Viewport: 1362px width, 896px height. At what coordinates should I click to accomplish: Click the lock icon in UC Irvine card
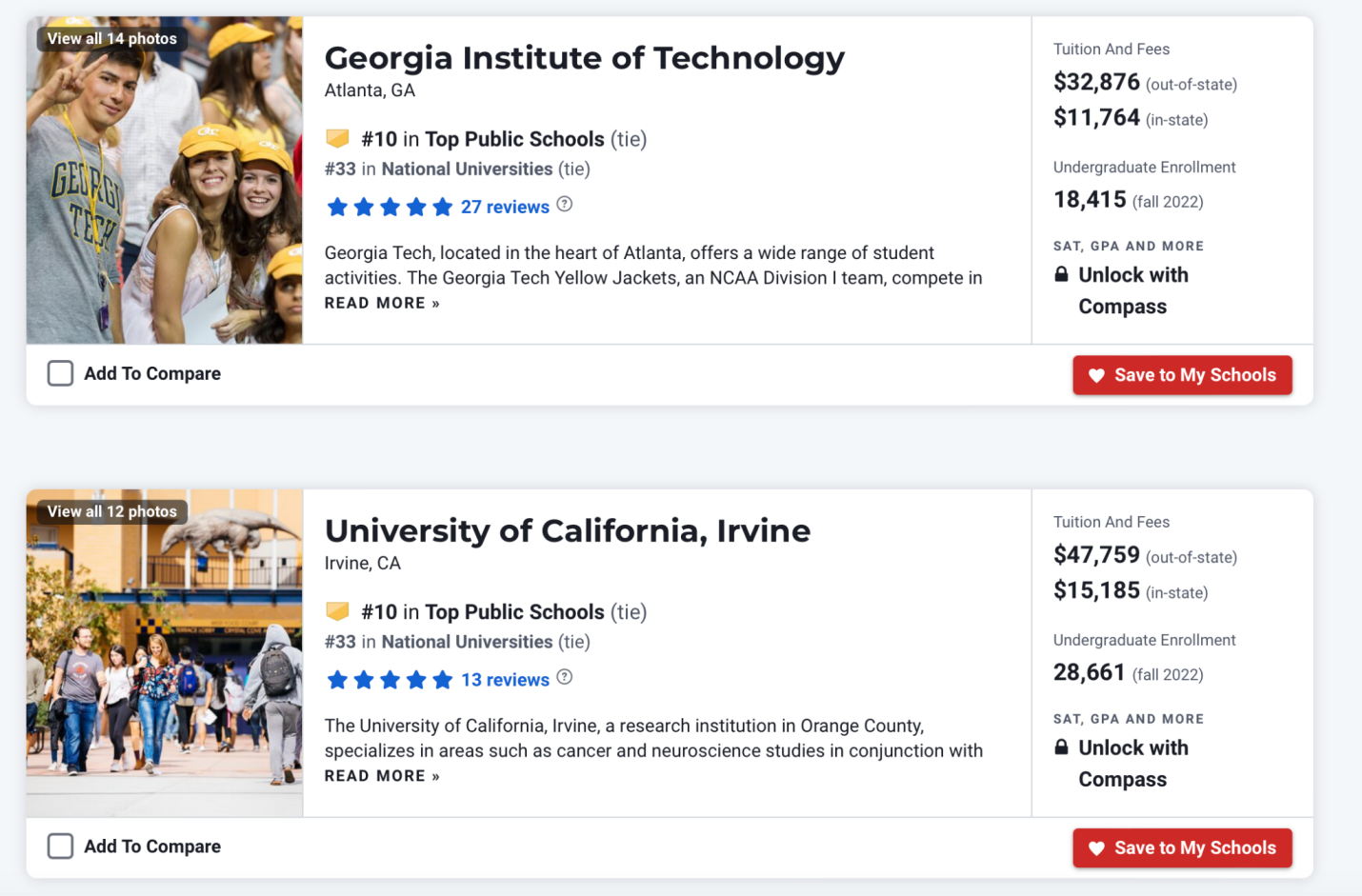point(1061,747)
